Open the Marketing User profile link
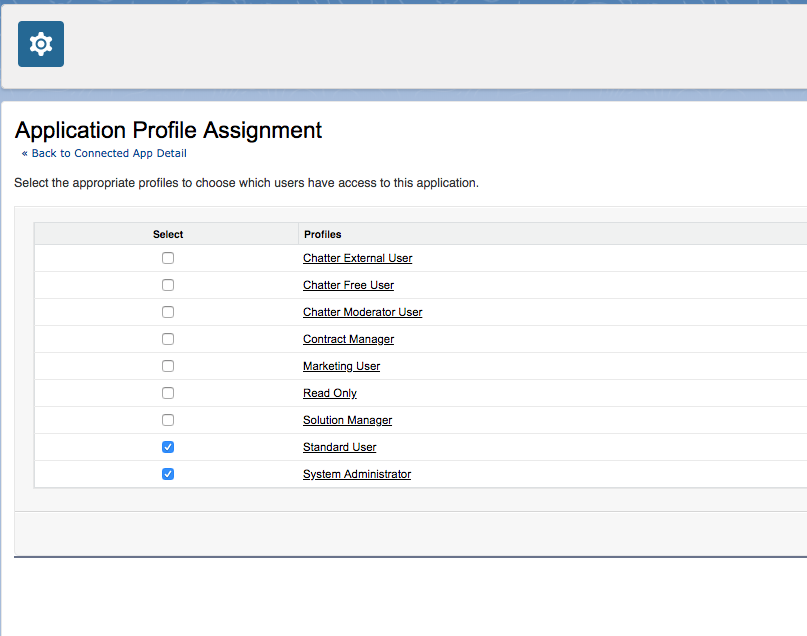 pos(341,366)
